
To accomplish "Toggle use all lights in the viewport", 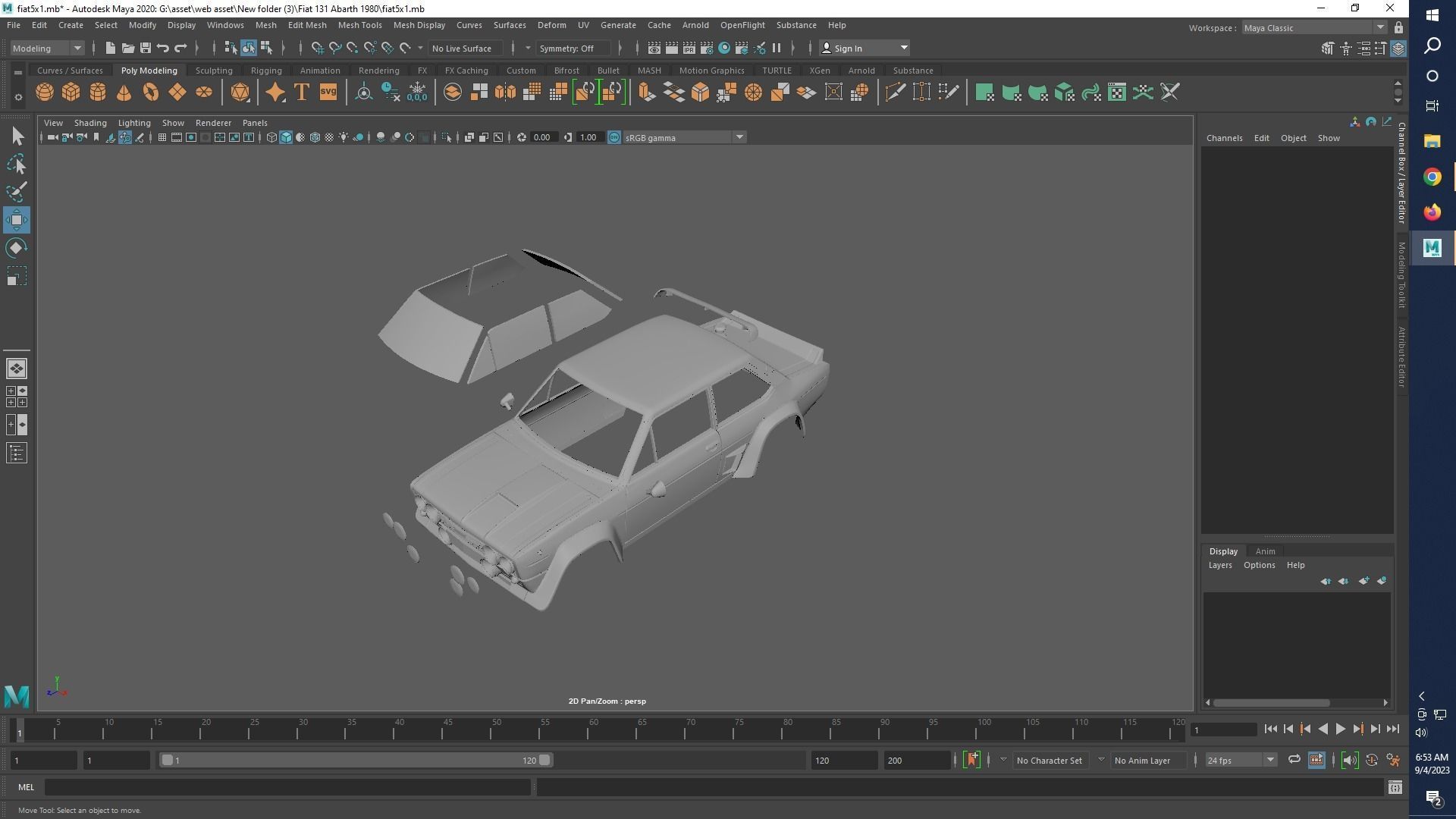I will [x=344, y=137].
